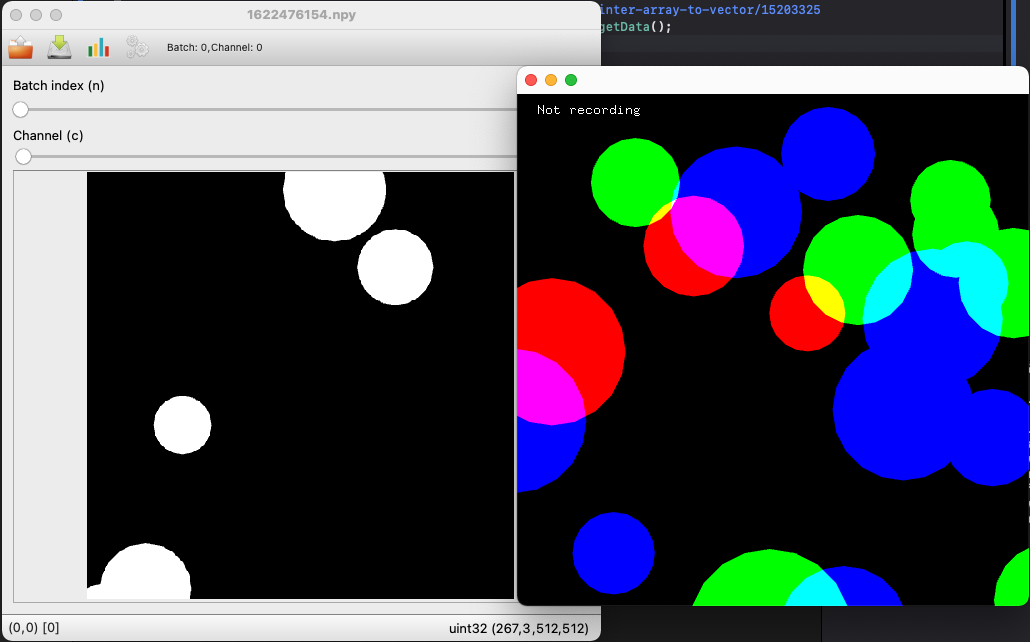Click the 'Batch: 0,Channel: 0' toolbar label

click(215, 47)
